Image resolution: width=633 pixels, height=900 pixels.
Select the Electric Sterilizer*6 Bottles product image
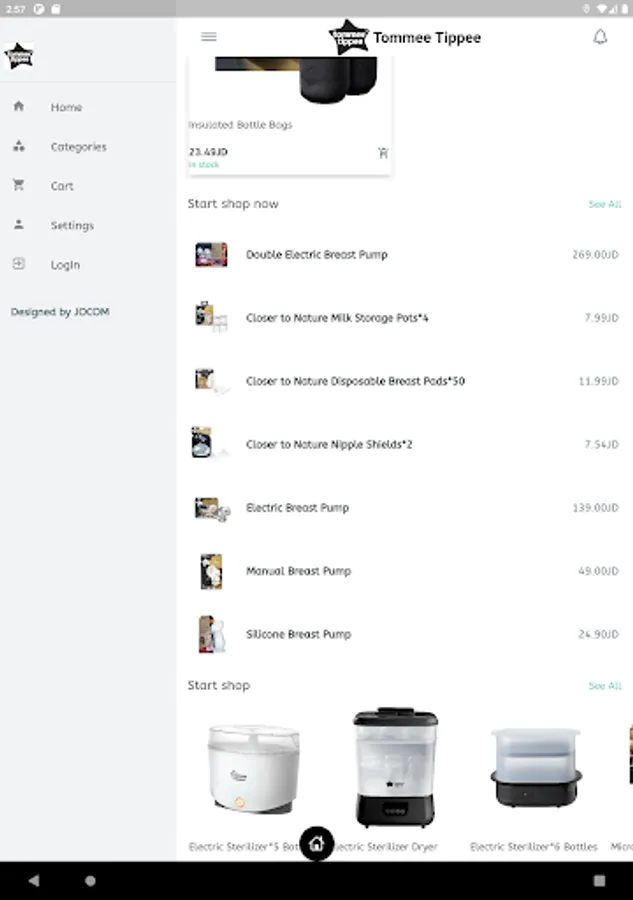pyautogui.click(x=535, y=767)
